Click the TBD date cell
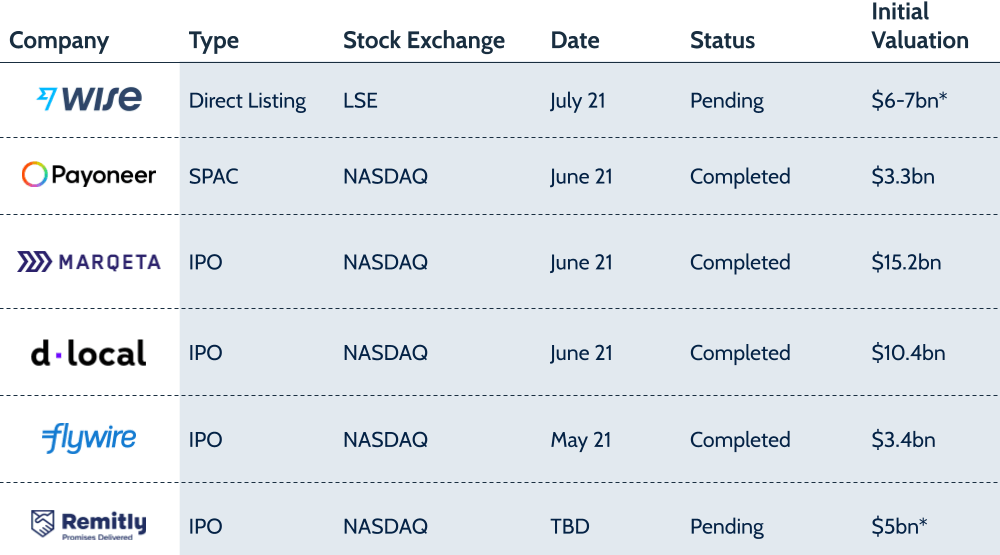This screenshot has width=1000, height=555. point(569,527)
